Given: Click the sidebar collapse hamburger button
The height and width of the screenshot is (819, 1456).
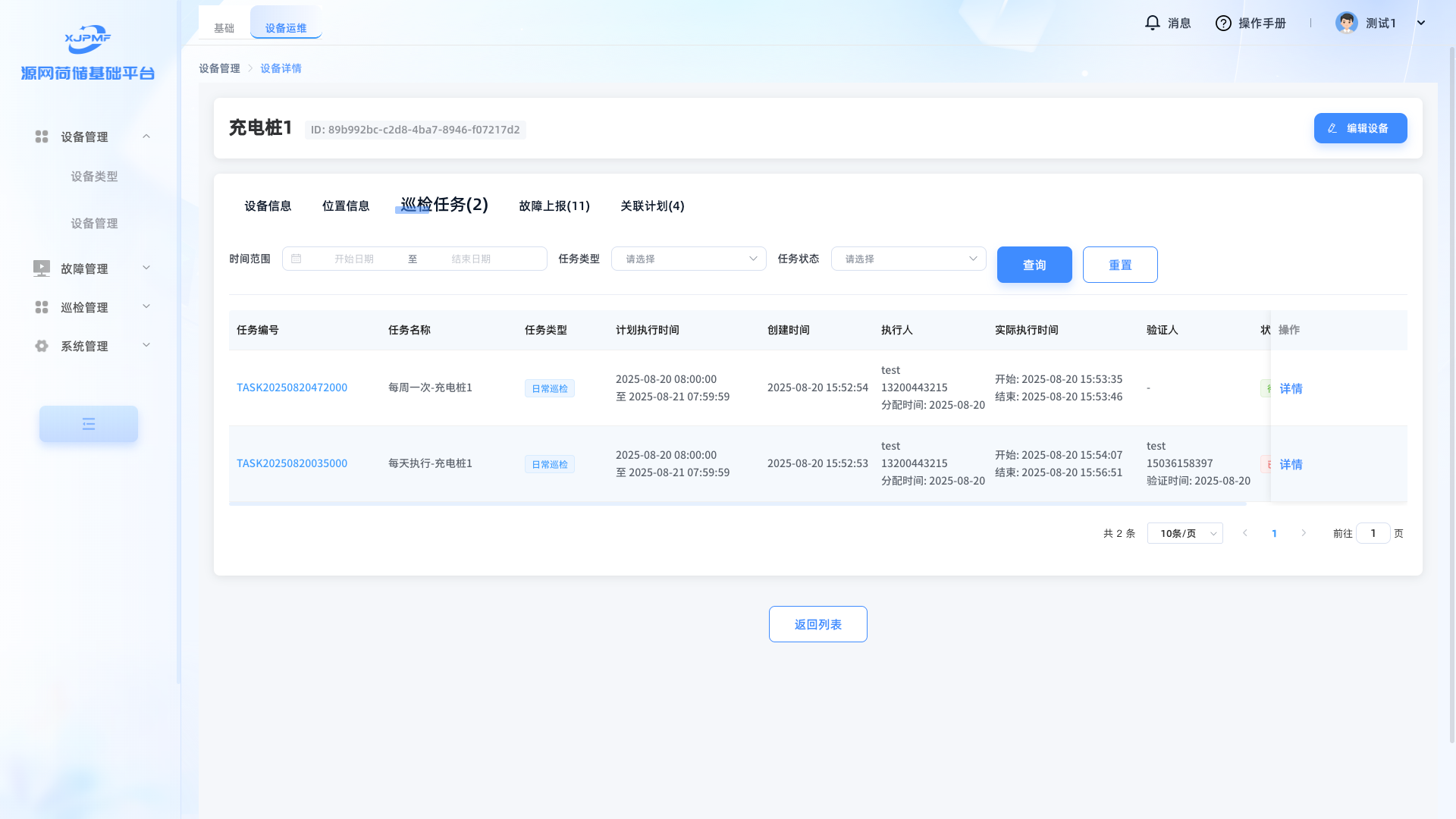Looking at the screenshot, I should tap(89, 424).
